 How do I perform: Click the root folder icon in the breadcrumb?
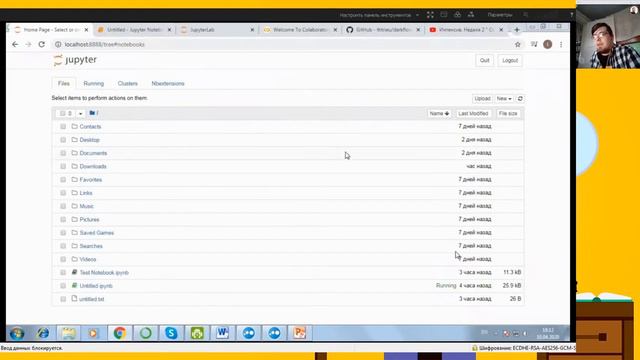(x=92, y=113)
